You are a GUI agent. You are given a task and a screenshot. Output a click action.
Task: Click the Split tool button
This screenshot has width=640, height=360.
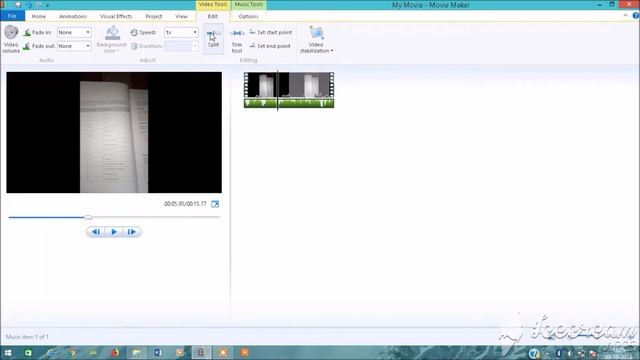click(x=213, y=38)
